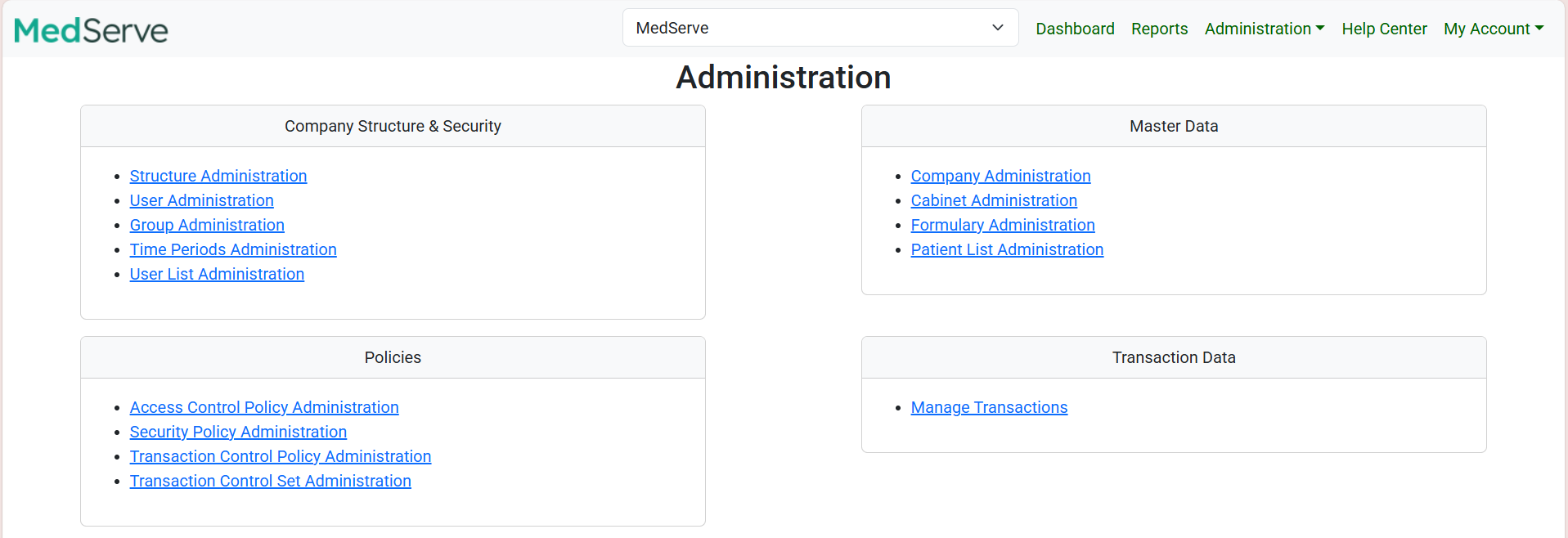Click the Manage Transactions link

tap(989, 407)
